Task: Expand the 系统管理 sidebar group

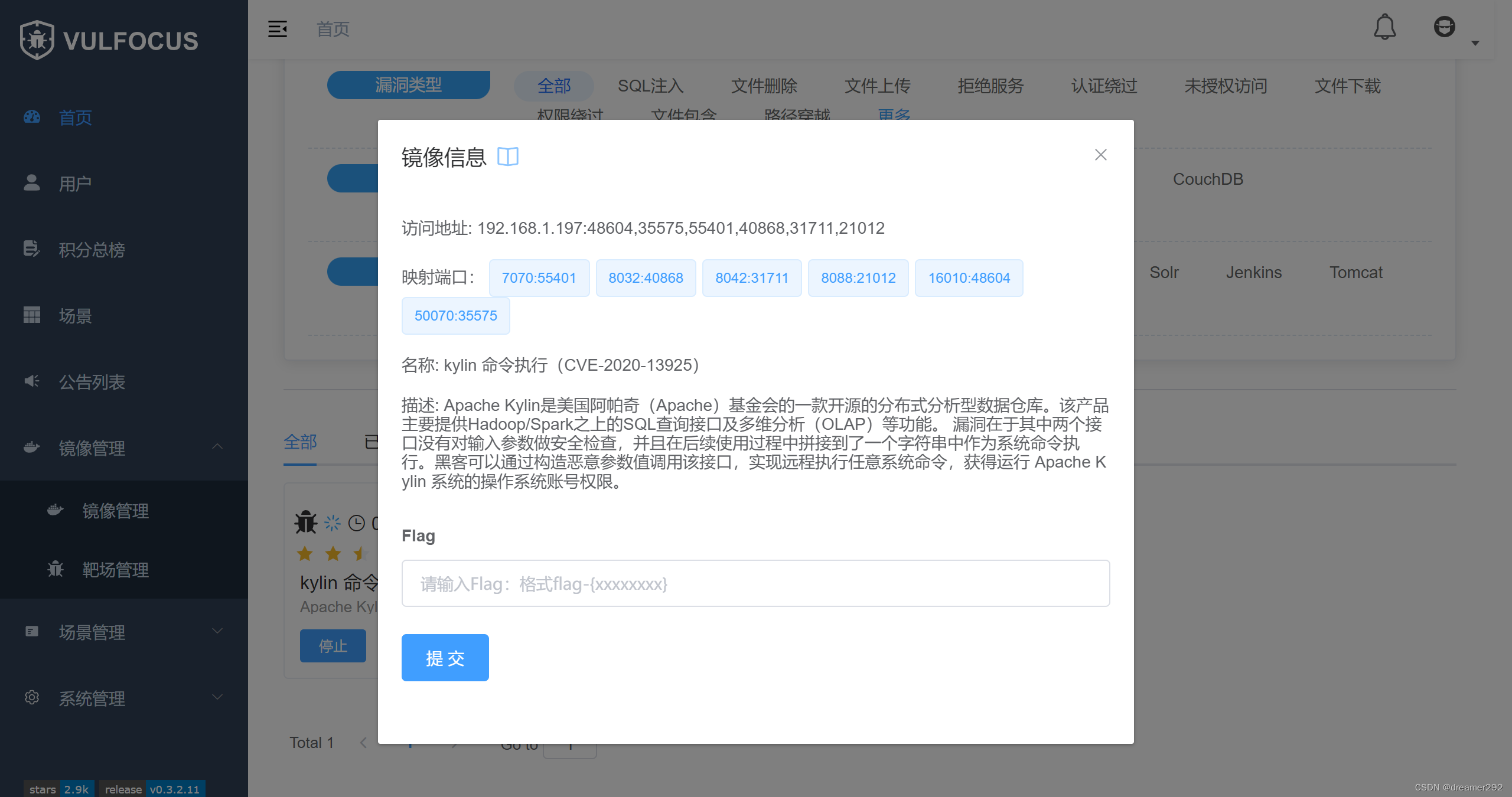Action: (217, 697)
